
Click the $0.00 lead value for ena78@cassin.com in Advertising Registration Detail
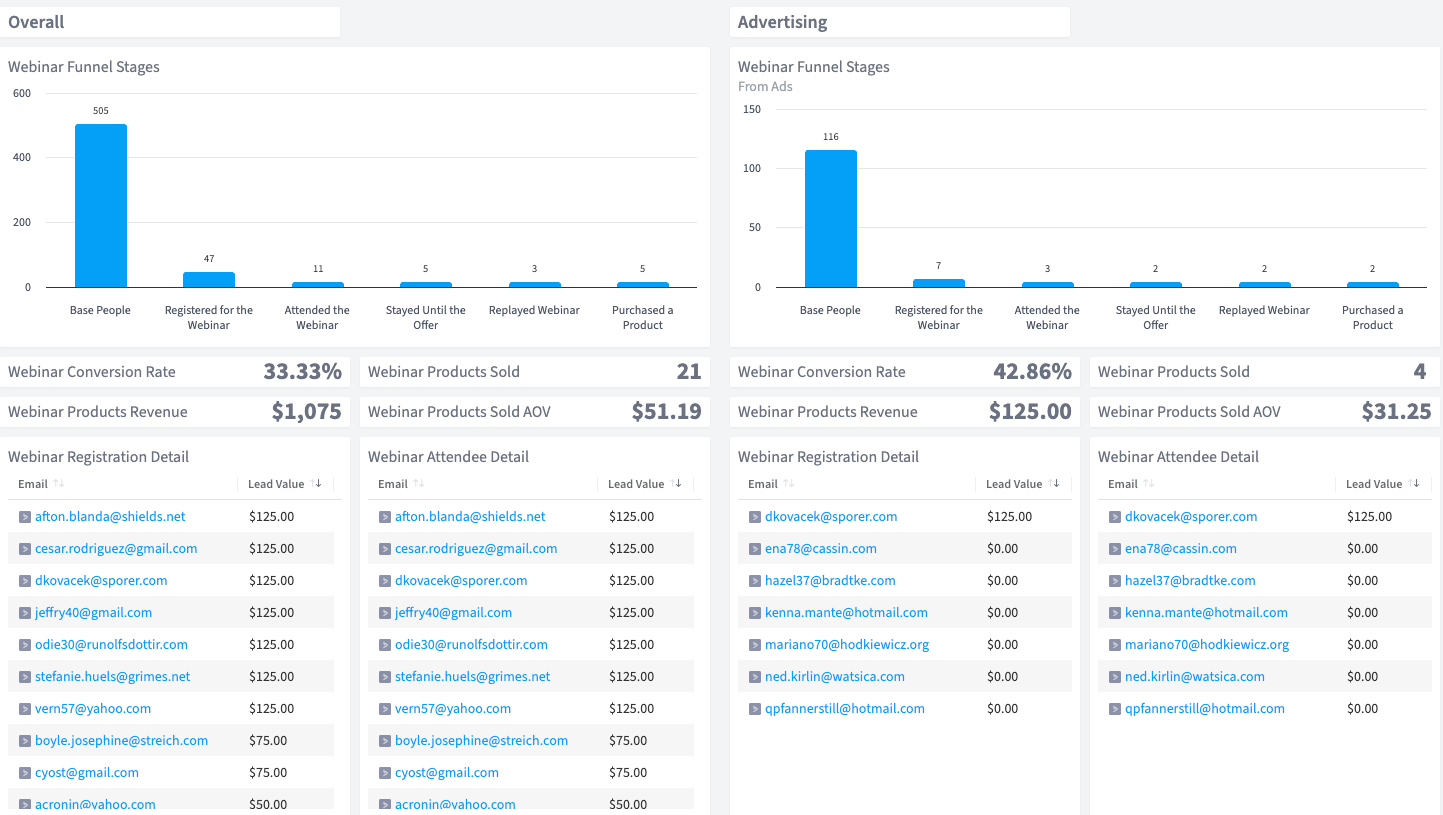[x=1003, y=549]
